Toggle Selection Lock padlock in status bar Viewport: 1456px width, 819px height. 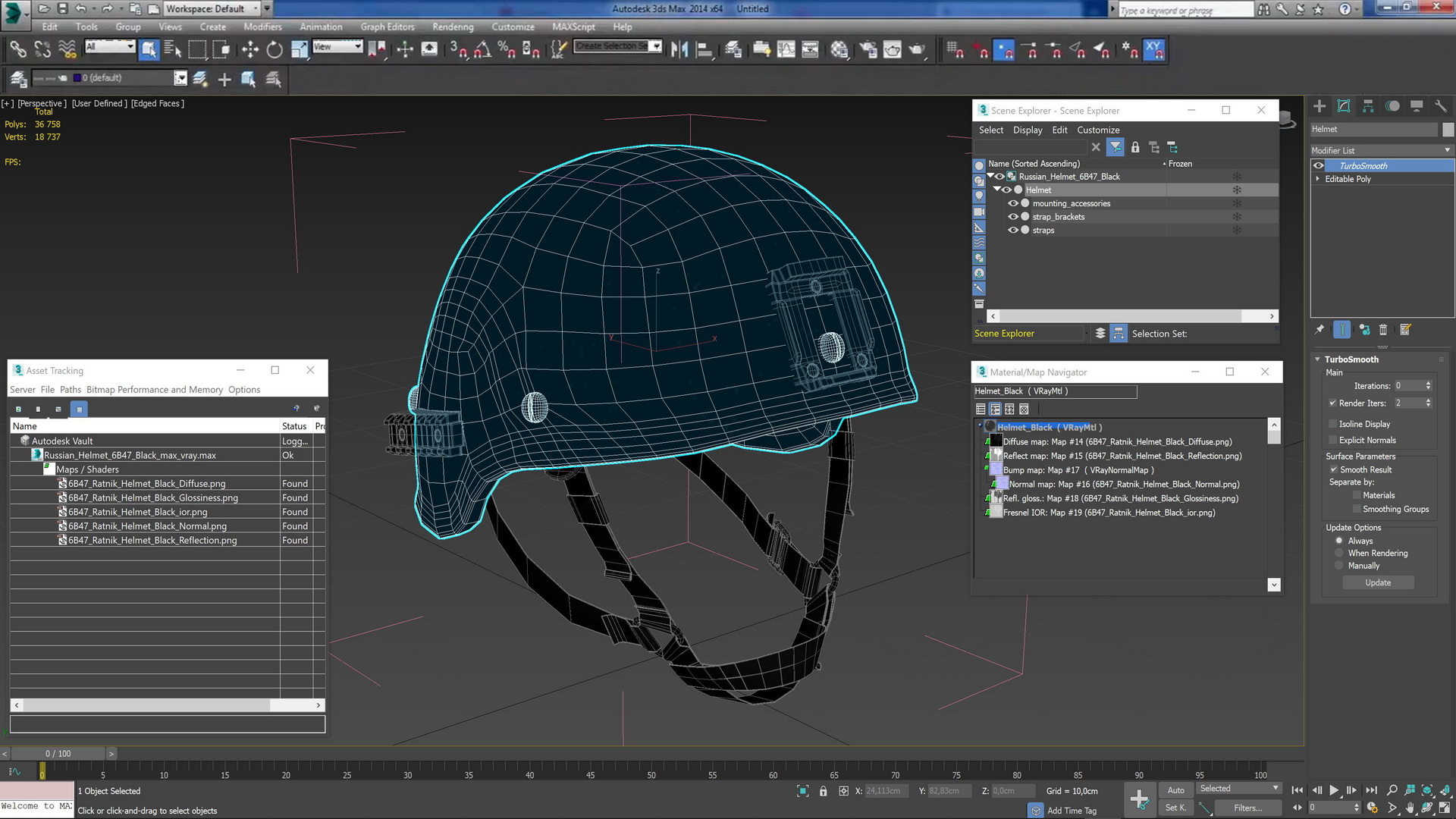[x=824, y=791]
